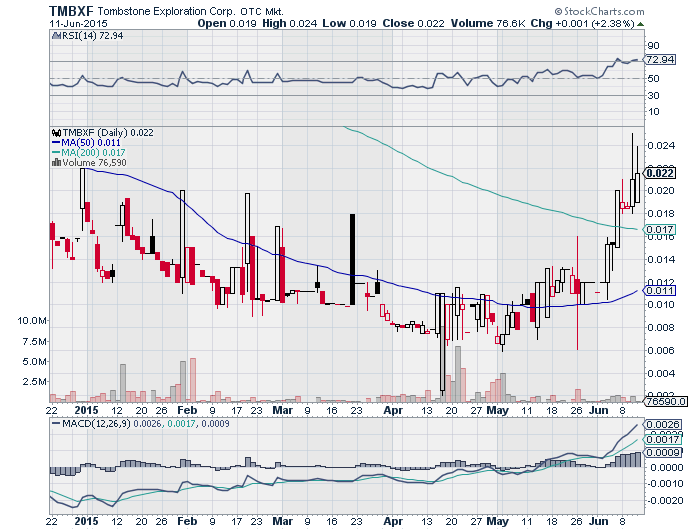Click the 0.011 MA(50) value tag
The image size is (700, 530).
(x=660, y=291)
